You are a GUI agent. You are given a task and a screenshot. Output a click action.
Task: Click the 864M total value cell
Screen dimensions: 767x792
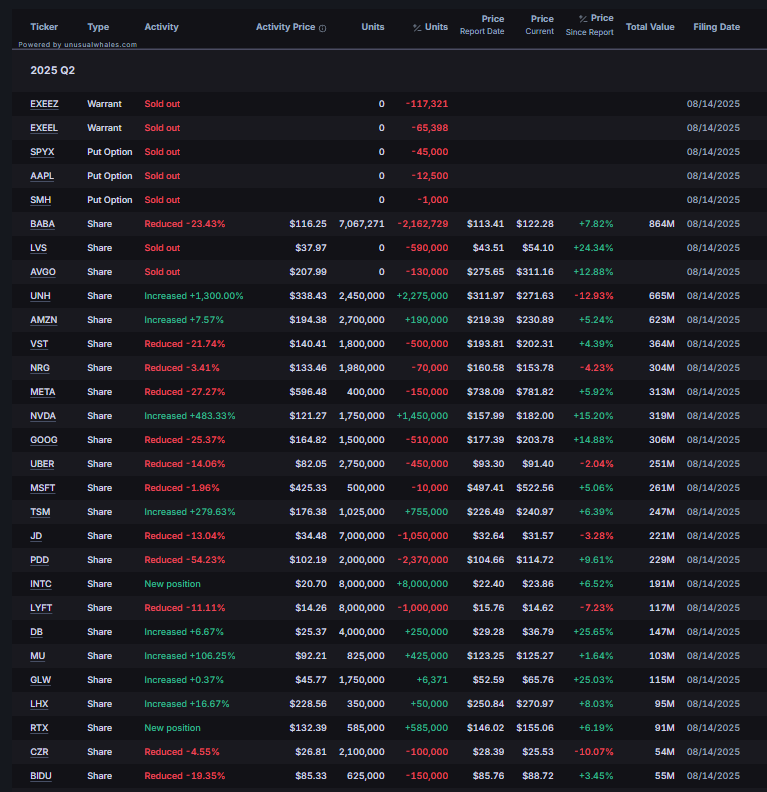[661, 224]
